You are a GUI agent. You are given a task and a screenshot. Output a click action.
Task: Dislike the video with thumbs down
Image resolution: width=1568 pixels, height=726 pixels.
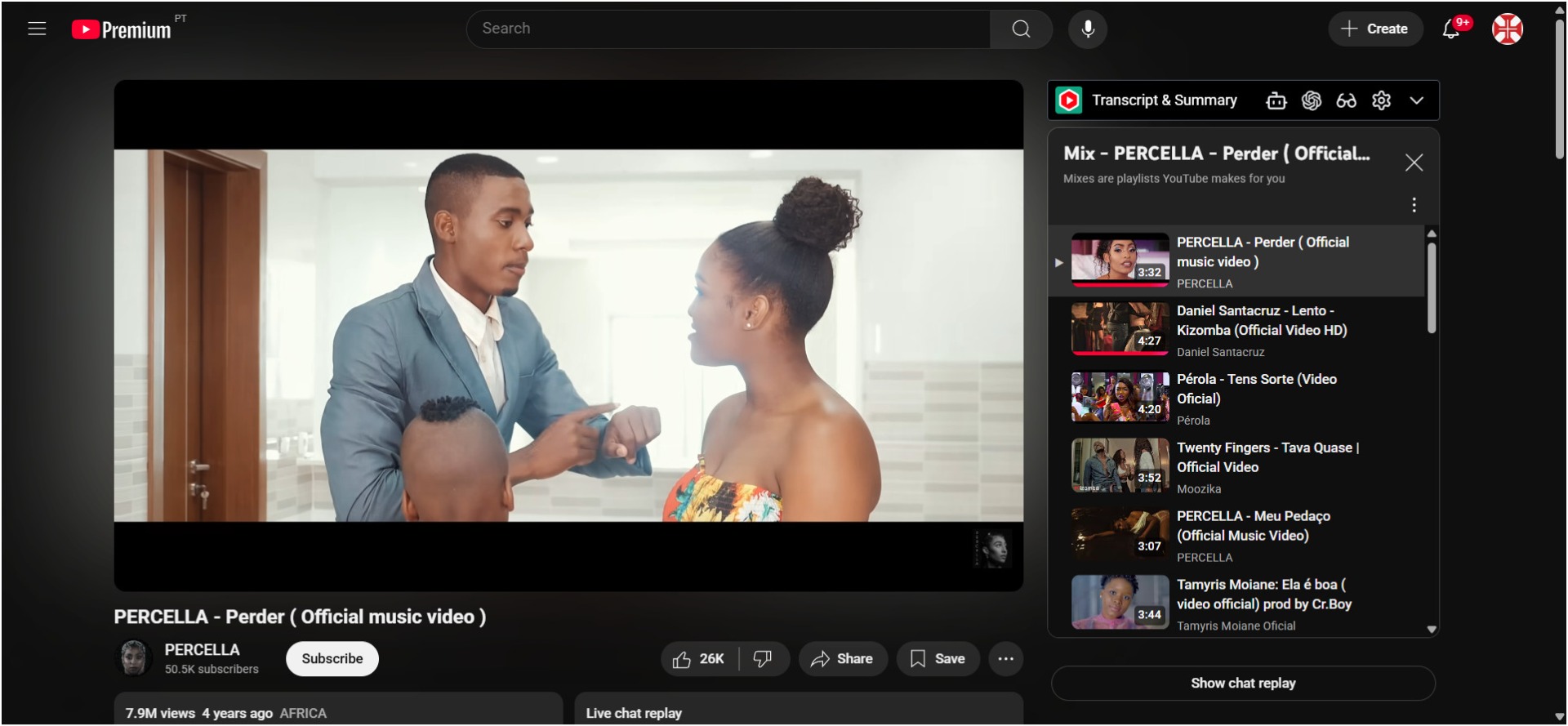763,659
